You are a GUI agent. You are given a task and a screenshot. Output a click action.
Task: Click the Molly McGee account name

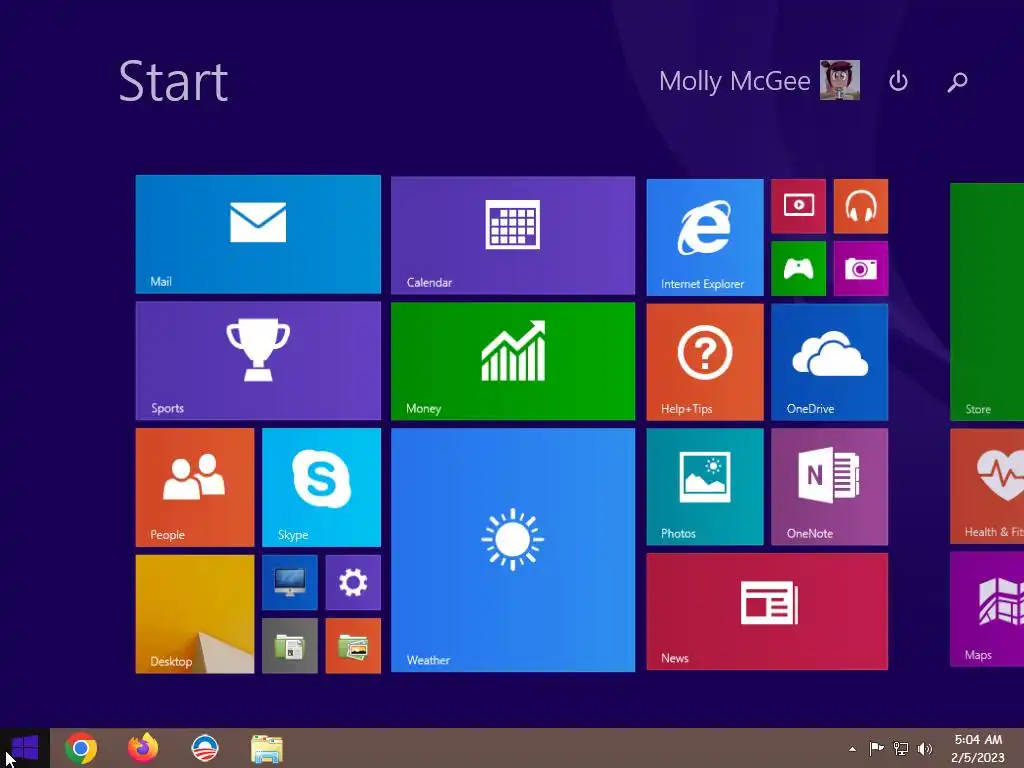coord(734,81)
